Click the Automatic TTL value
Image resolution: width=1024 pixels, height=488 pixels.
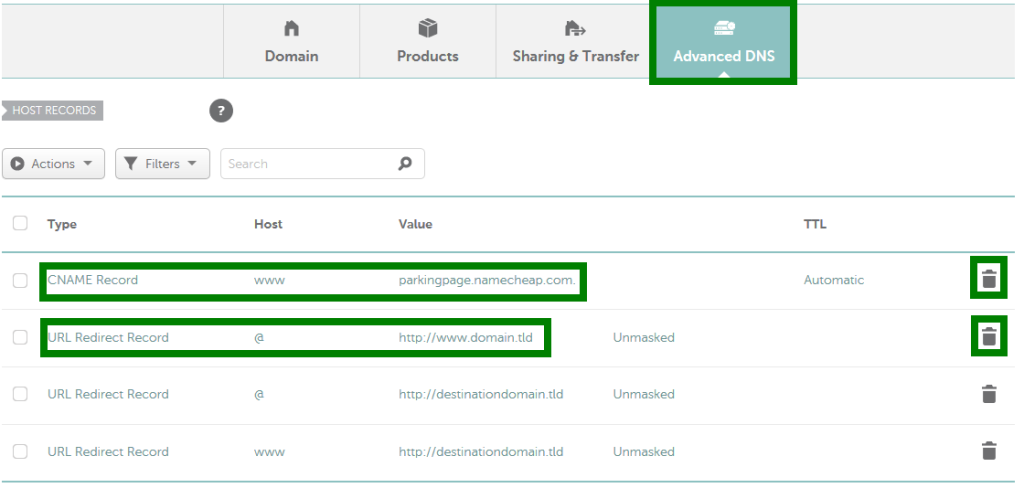[x=833, y=280]
